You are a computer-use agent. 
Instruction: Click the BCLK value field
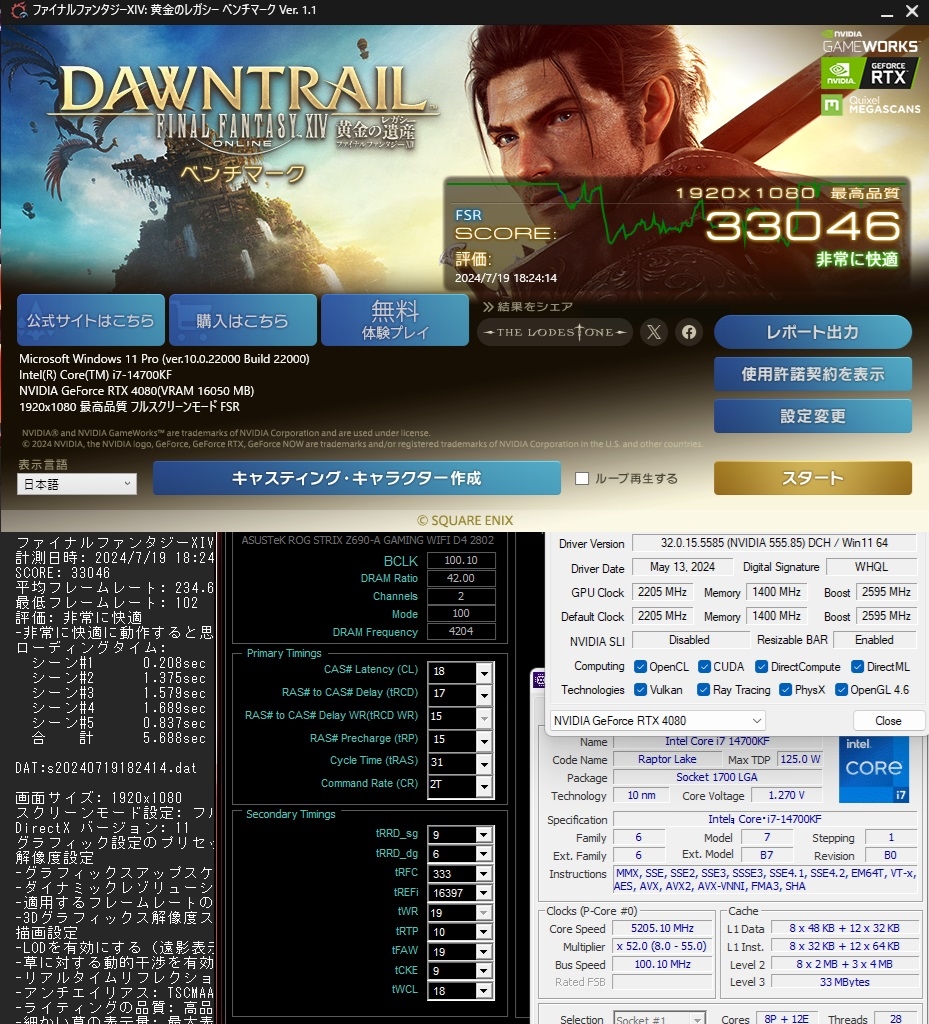(461, 561)
